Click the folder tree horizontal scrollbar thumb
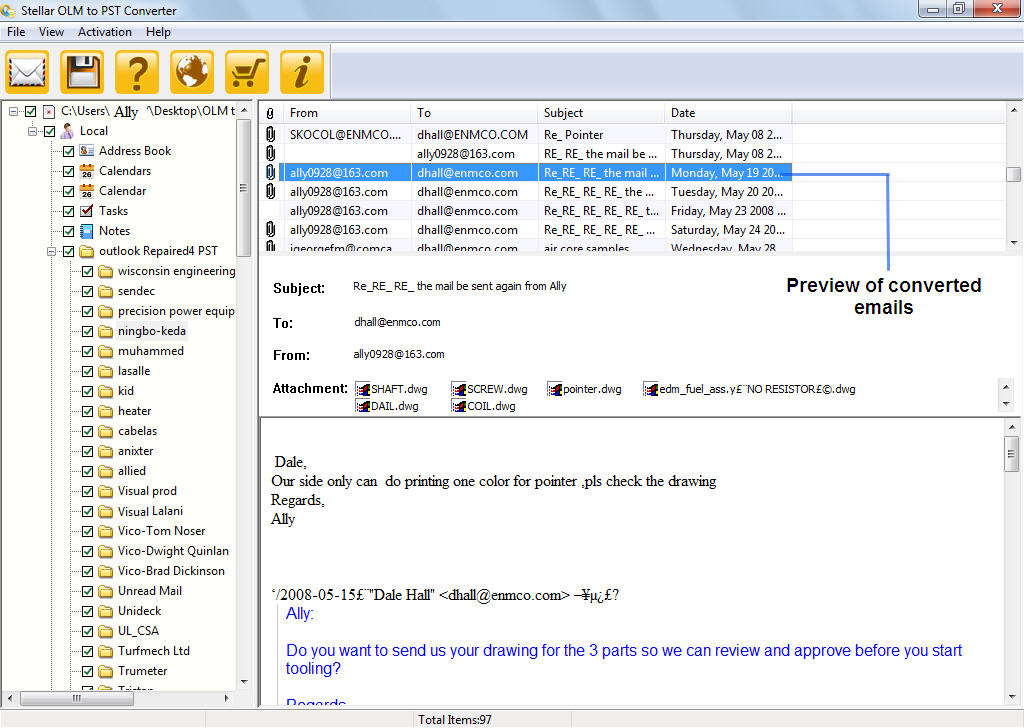Viewport: 1024px width, 728px height. pos(77,698)
